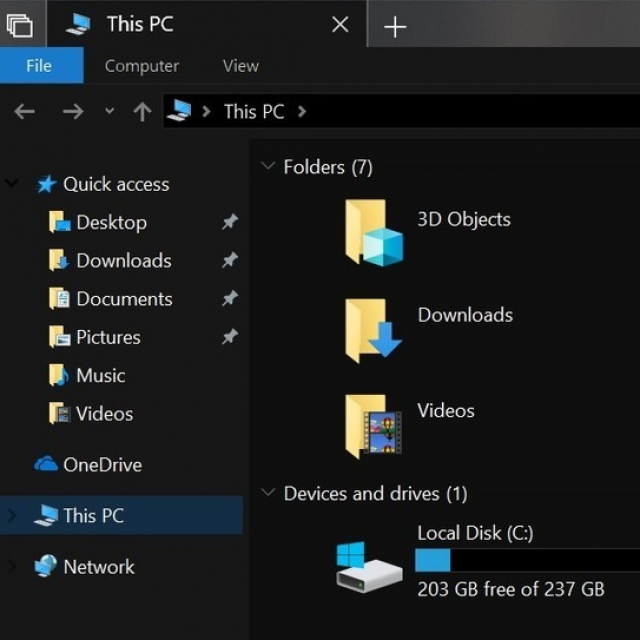Go forward with the right arrow

[x=73, y=111]
